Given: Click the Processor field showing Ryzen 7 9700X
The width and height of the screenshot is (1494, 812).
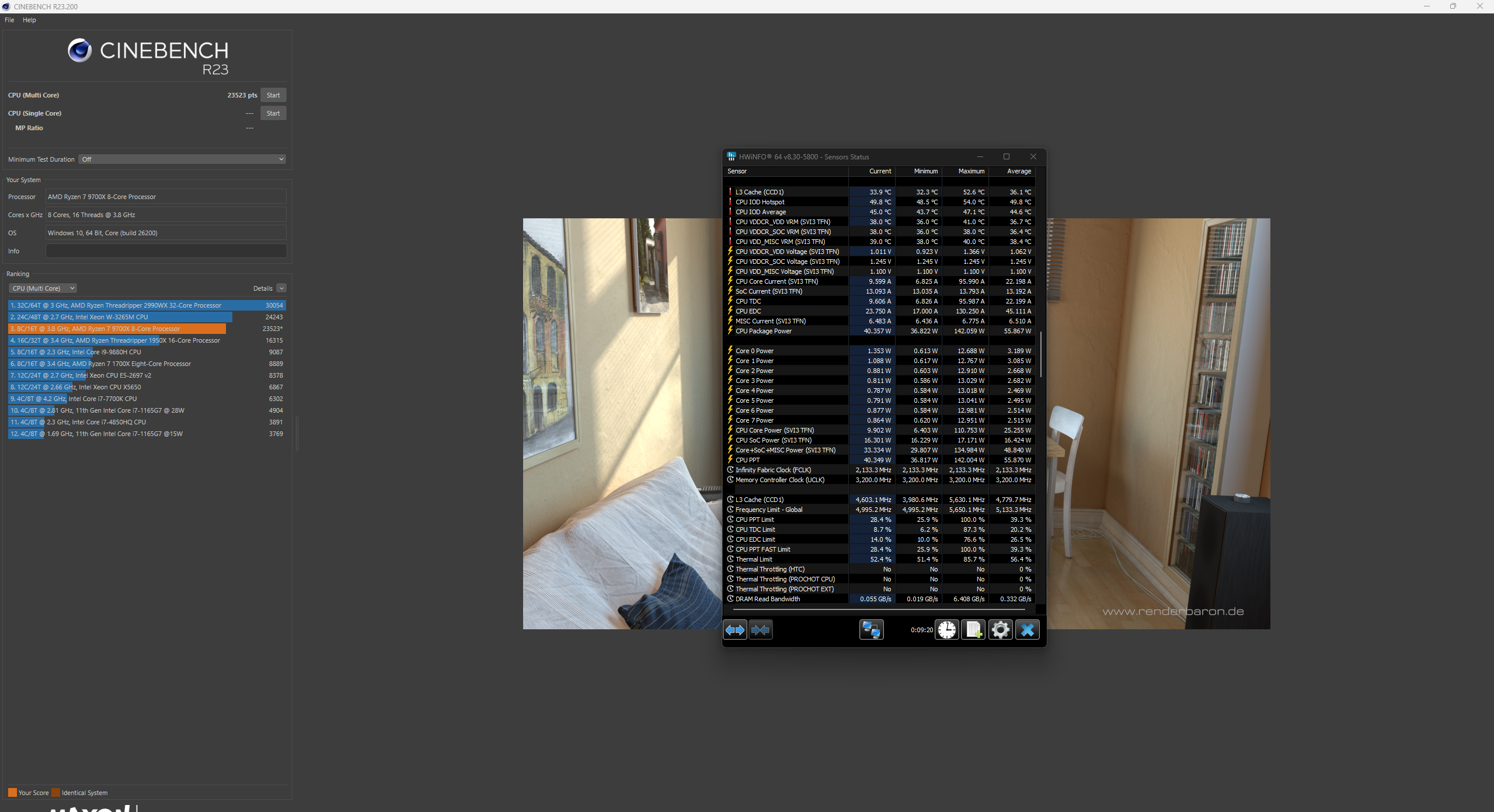Looking at the screenshot, I should click(166, 197).
